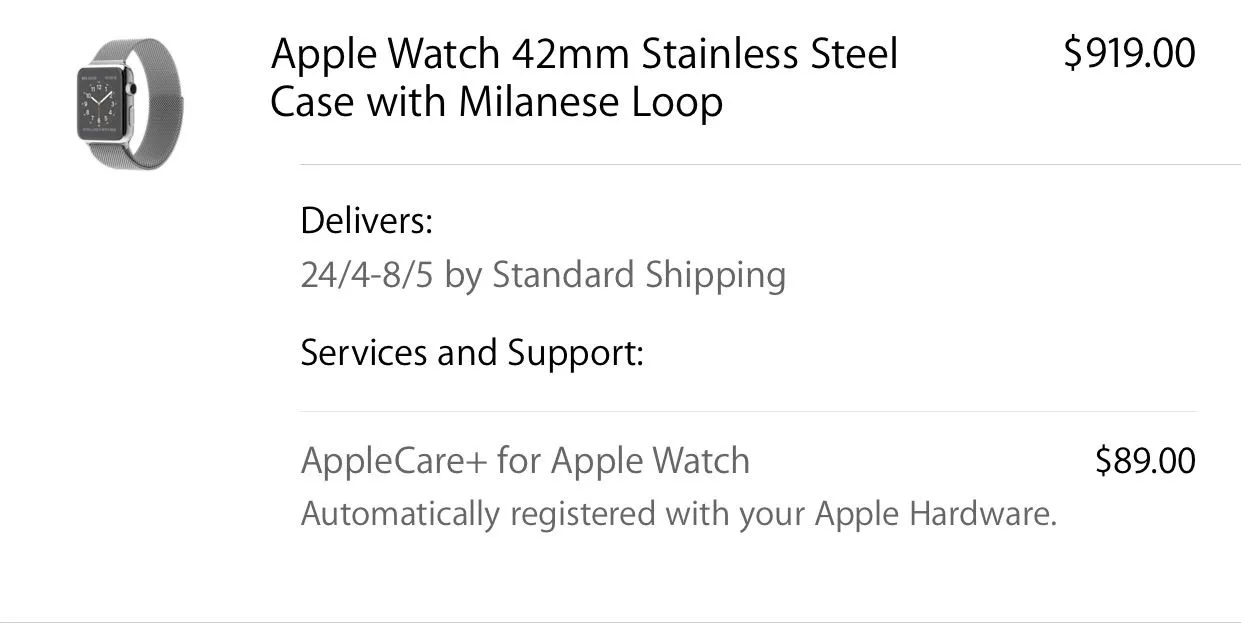The height and width of the screenshot is (624, 1241).
Task: Click the bottom separator line
Action: click(620, 621)
